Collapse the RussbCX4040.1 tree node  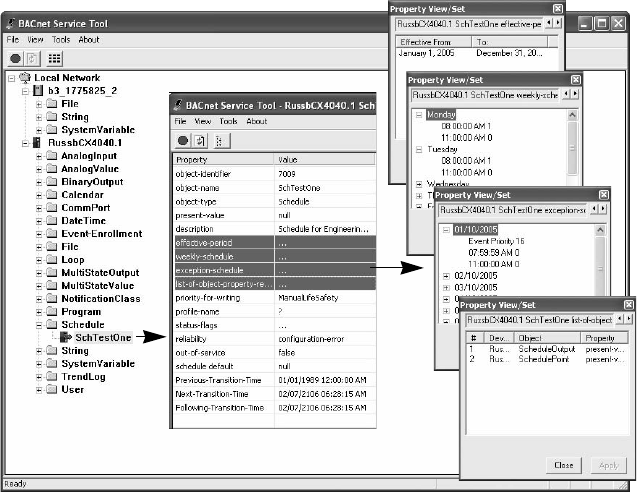click(25, 143)
